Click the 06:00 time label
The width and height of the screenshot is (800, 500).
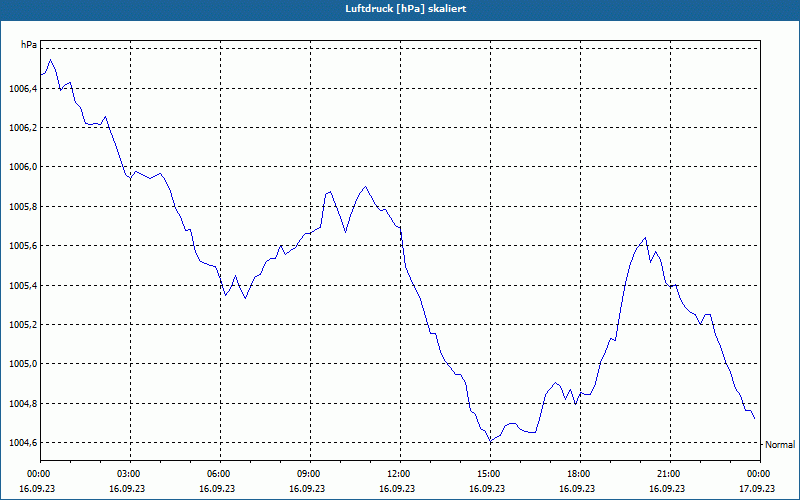coord(220,474)
